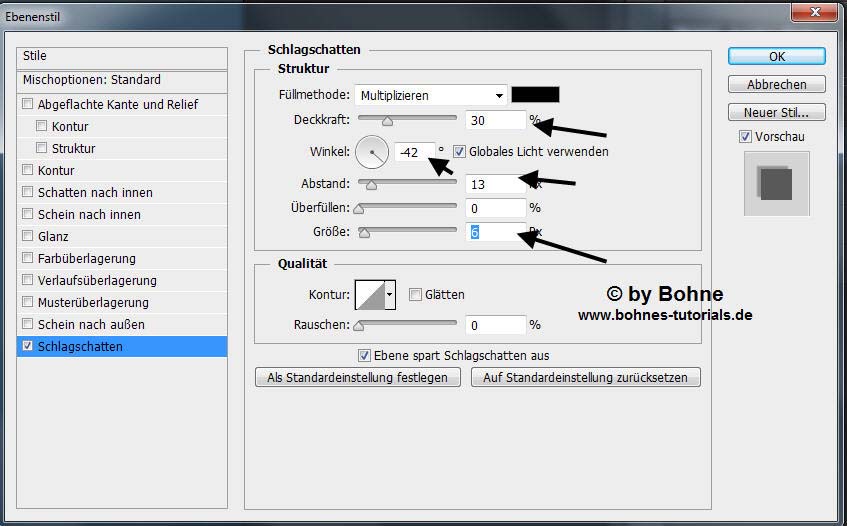Close the Ebenenstil dialog window
Image resolution: width=847 pixels, height=526 pixels.
point(813,11)
